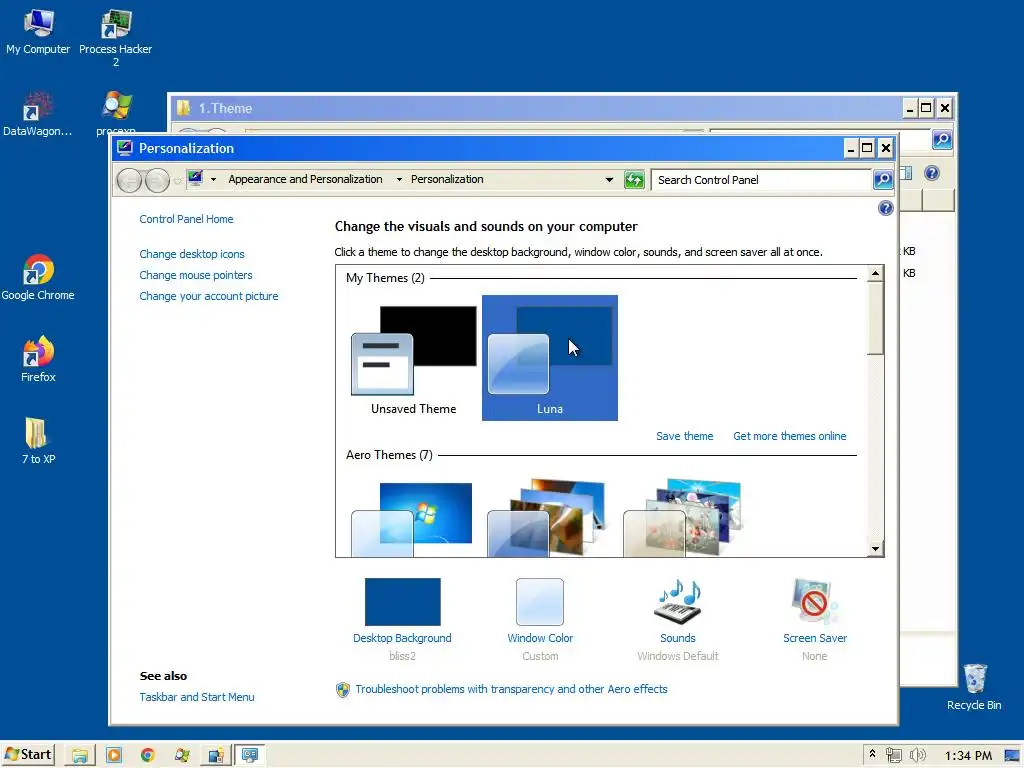This screenshot has height=768, width=1024.
Task: Open Desktop Background settings
Action: coord(402,619)
